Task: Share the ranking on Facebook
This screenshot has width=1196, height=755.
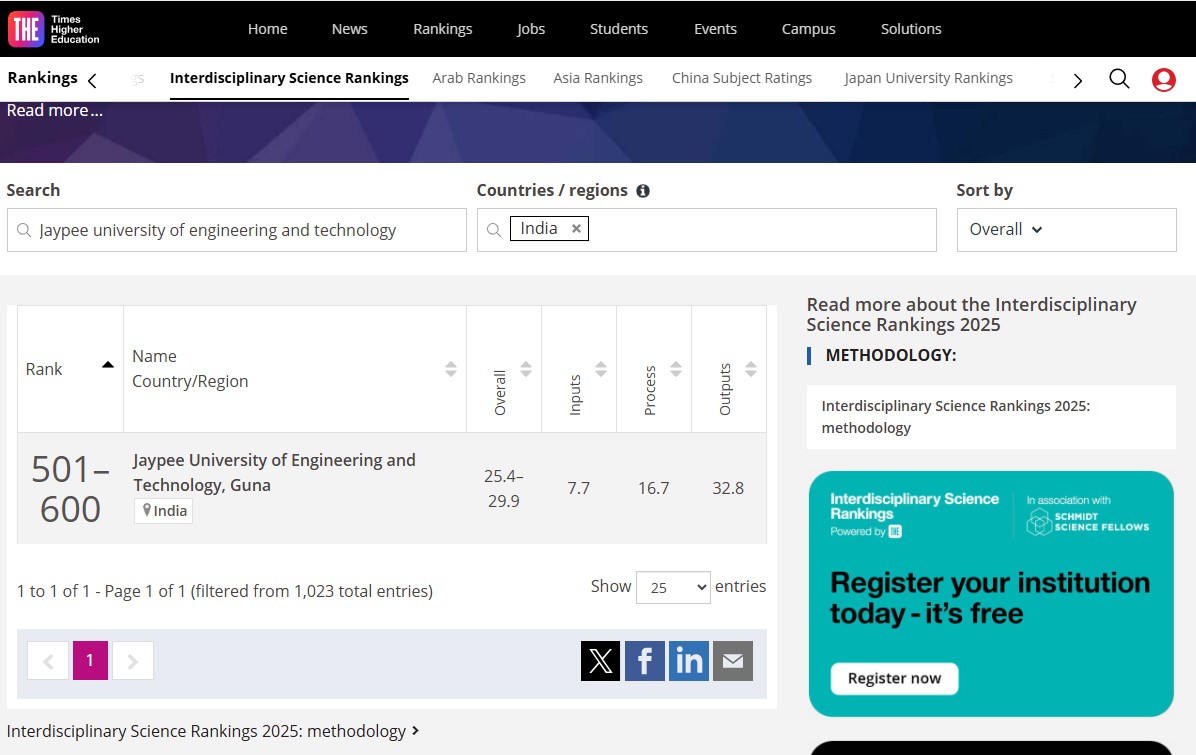Action: pos(645,660)
